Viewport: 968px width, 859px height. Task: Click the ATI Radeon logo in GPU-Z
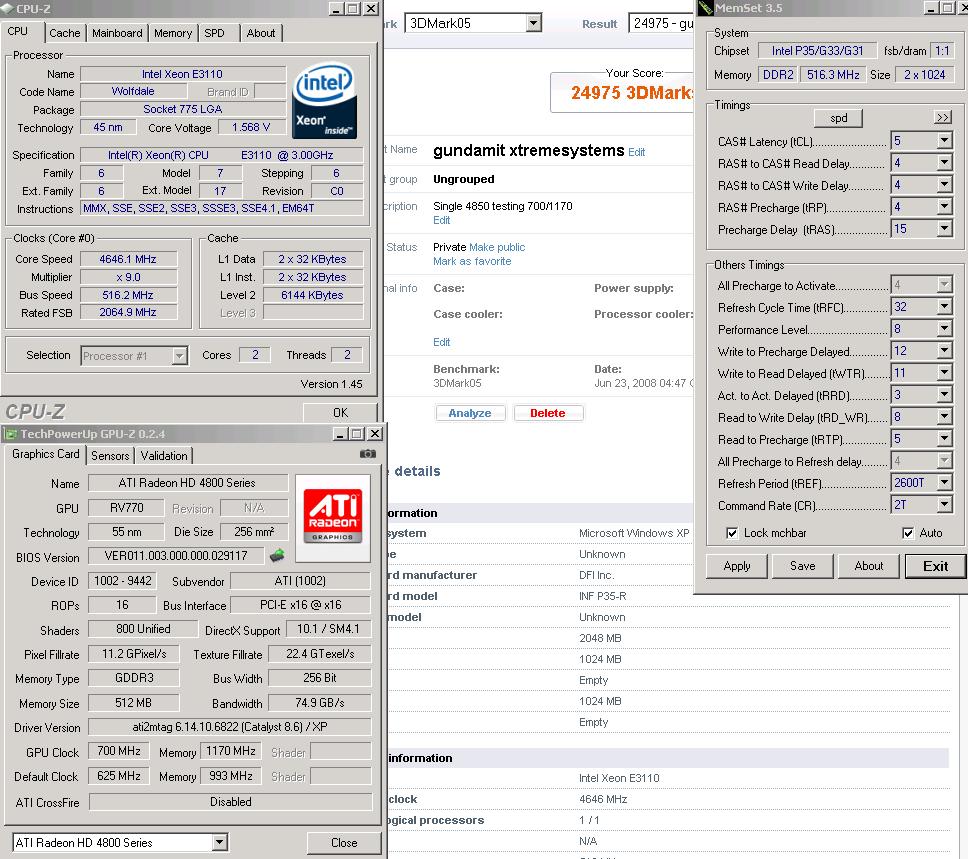point(333,516)
